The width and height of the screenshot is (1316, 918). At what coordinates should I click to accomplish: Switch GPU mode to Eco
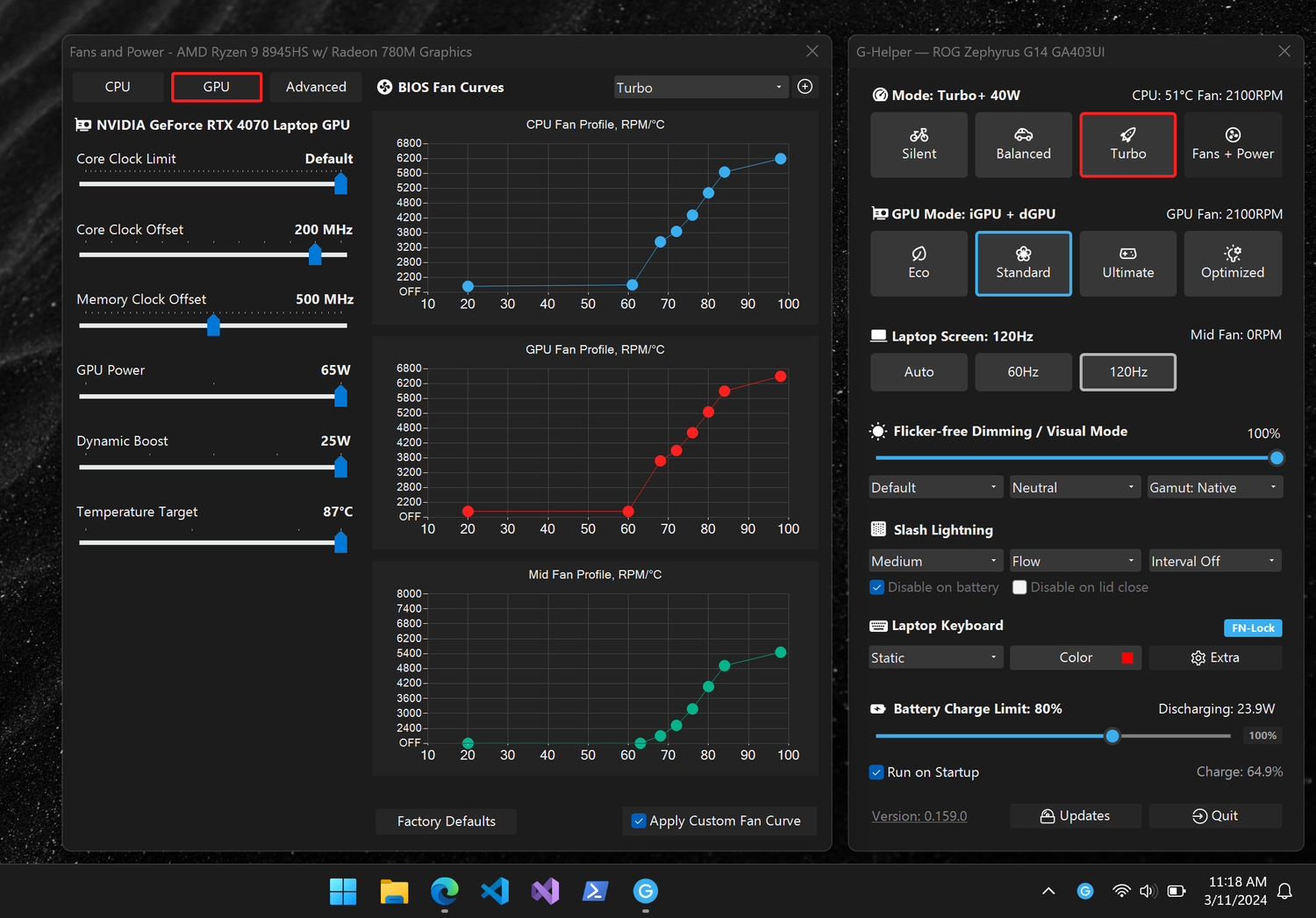(x=919, y=263)
